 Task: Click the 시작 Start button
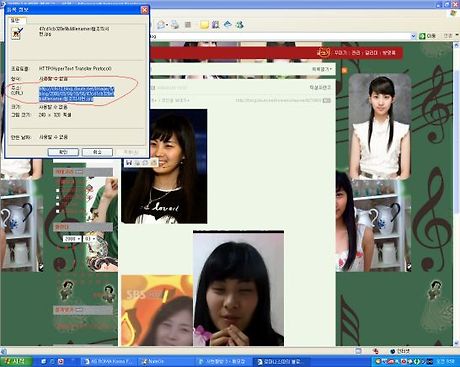(x=16, y=361)
